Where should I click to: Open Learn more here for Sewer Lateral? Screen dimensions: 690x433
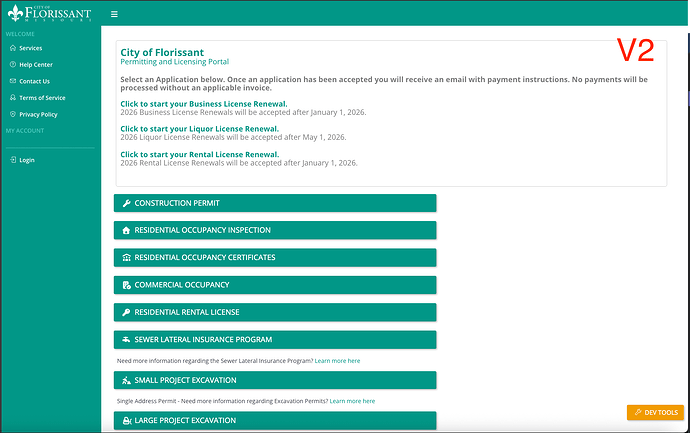337,361
